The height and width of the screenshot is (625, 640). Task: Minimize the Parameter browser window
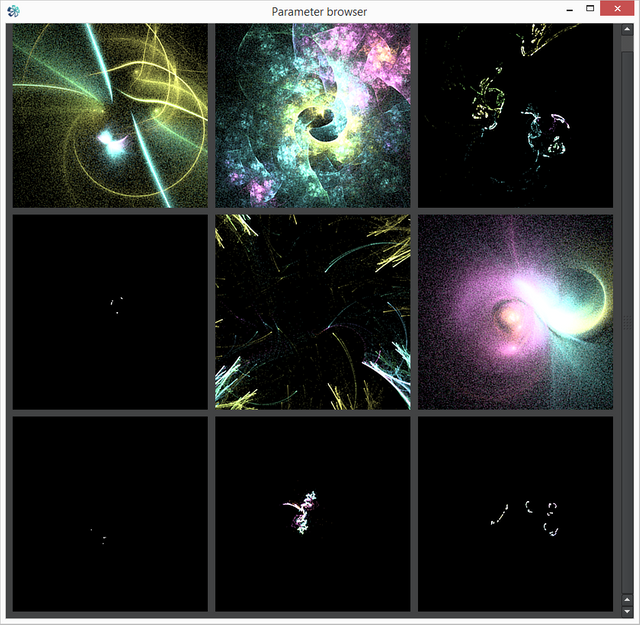pos(569,9)
